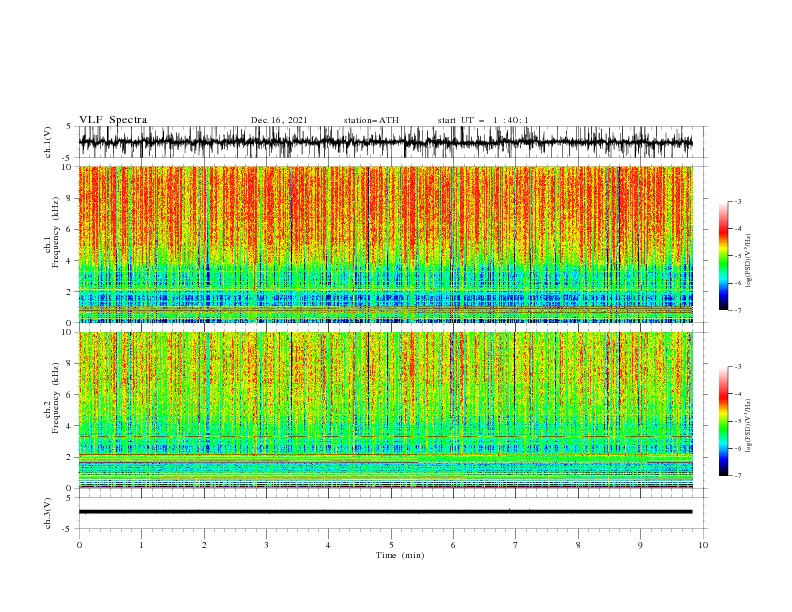The width and height of the screenshot is (792, 612).
Task: Click the '-7' value on lower colorbar
Action: click(x=737, y=476)
